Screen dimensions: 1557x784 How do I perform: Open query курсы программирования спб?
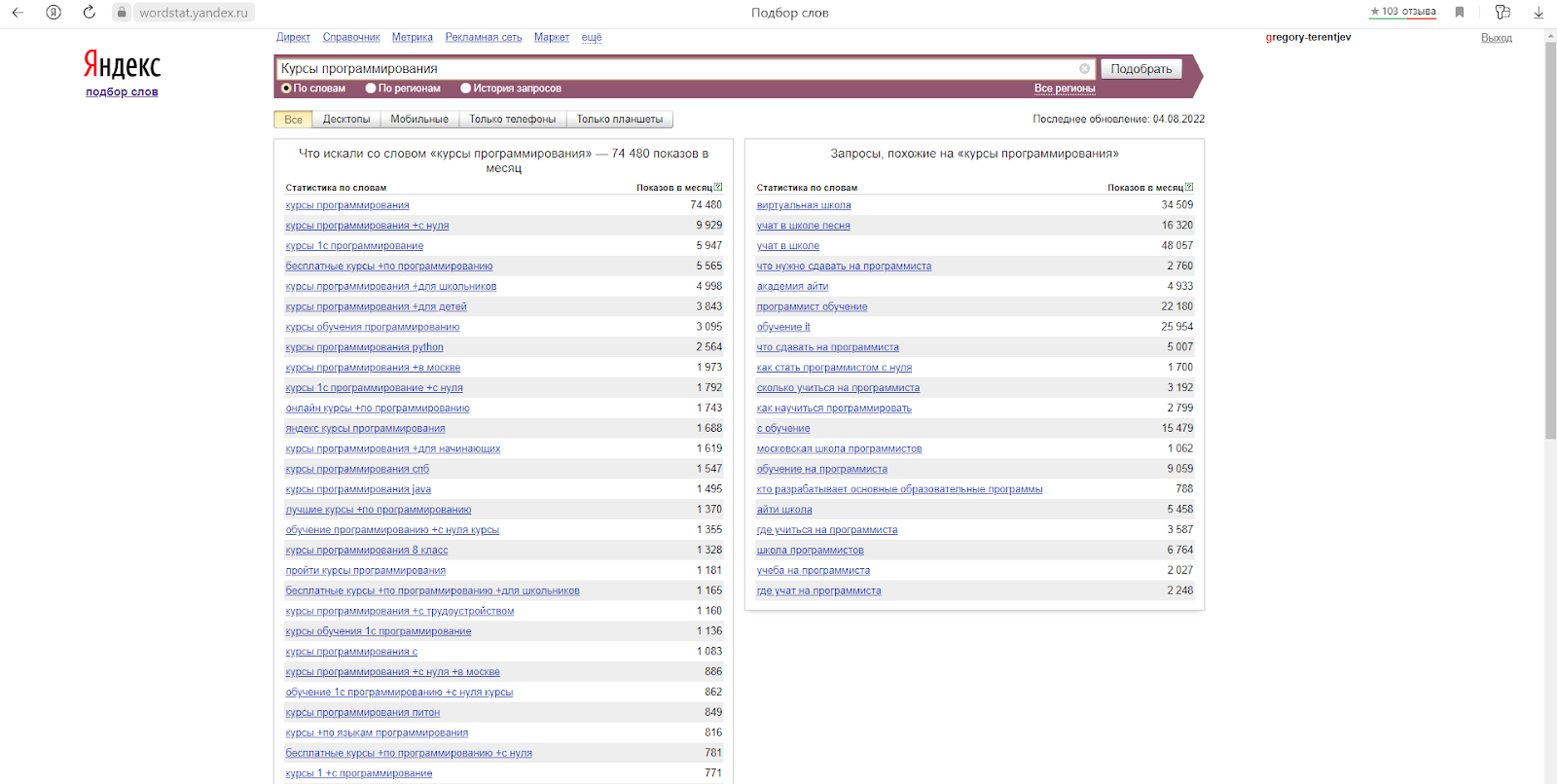click(x=357, y=469)
